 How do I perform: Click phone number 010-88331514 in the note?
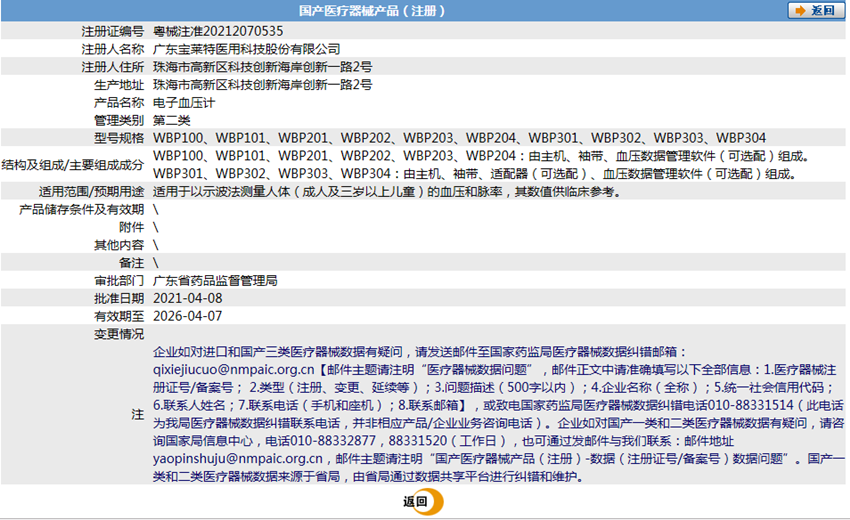(751, 406)
